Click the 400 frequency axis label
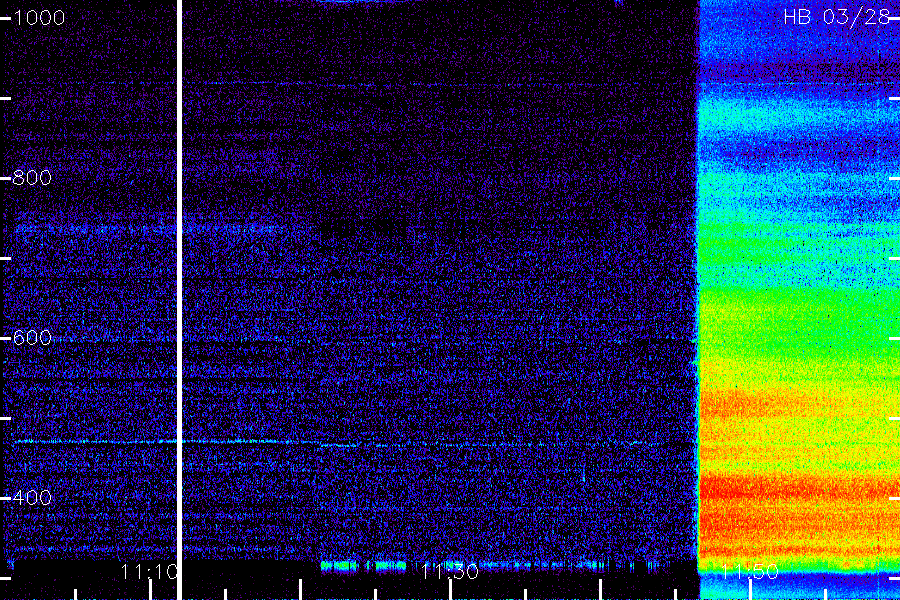 [32, 497]
